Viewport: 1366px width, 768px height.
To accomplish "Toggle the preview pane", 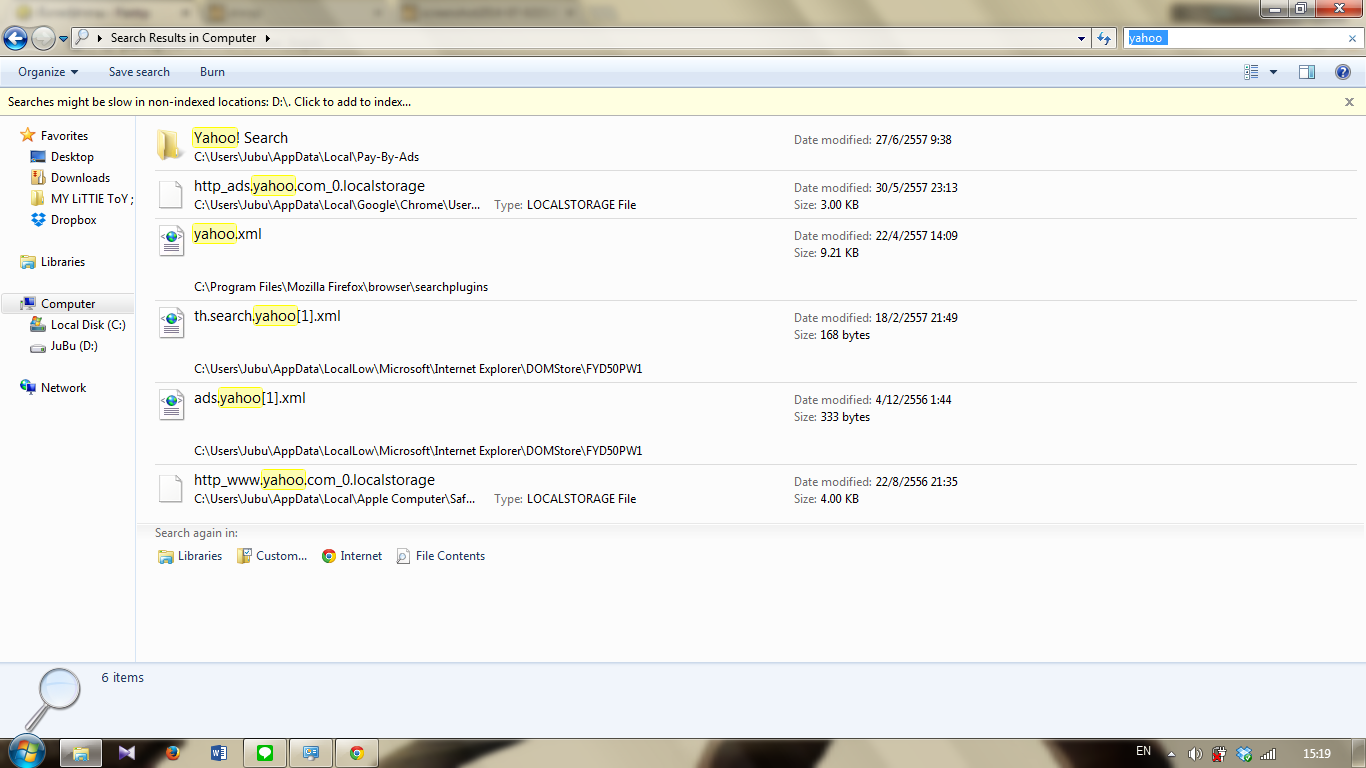I will click(1307, 72).
